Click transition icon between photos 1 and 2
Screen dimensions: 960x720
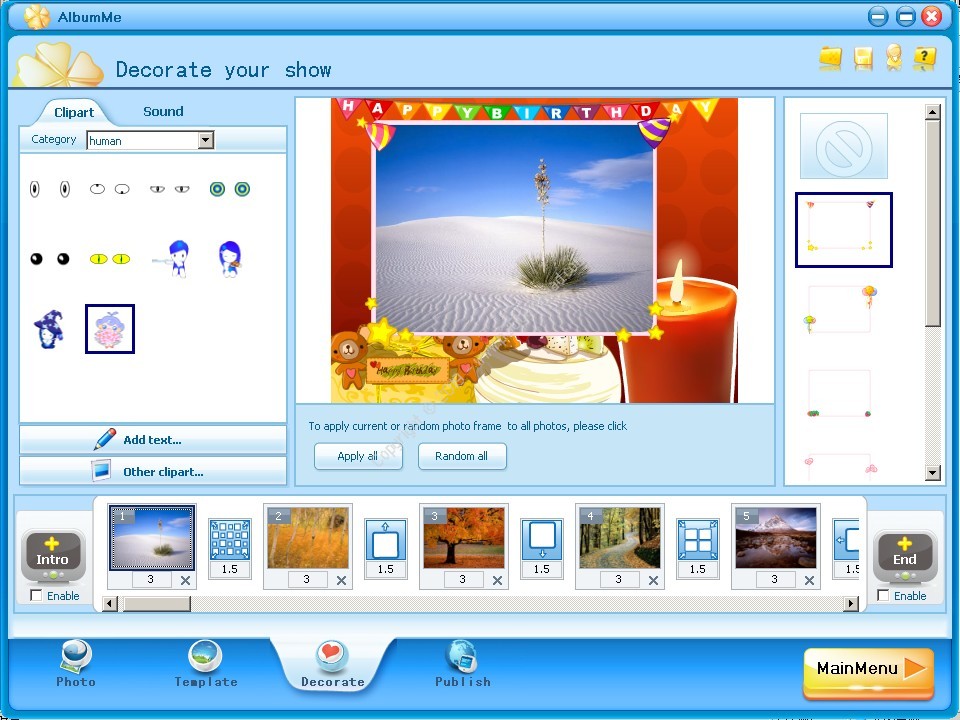pos(229,540)
